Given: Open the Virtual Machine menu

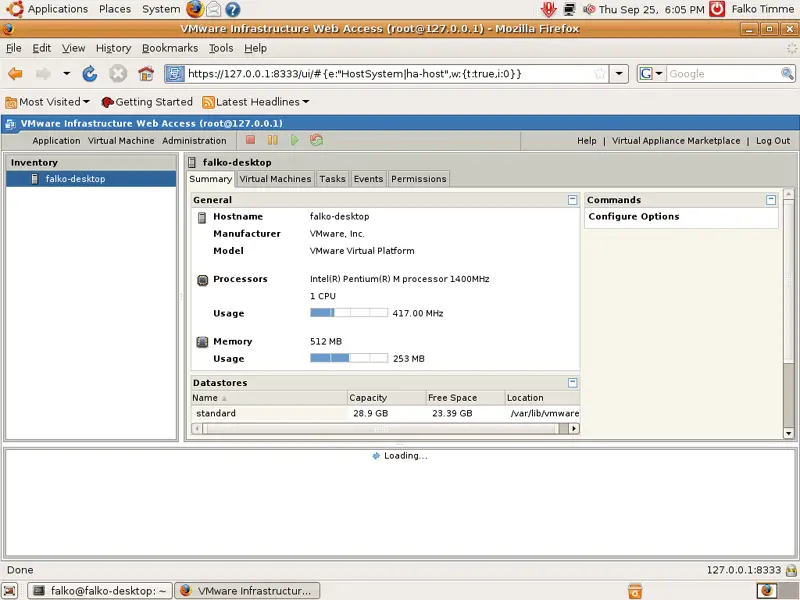Looking at the screenshot, I should (121, 141).
